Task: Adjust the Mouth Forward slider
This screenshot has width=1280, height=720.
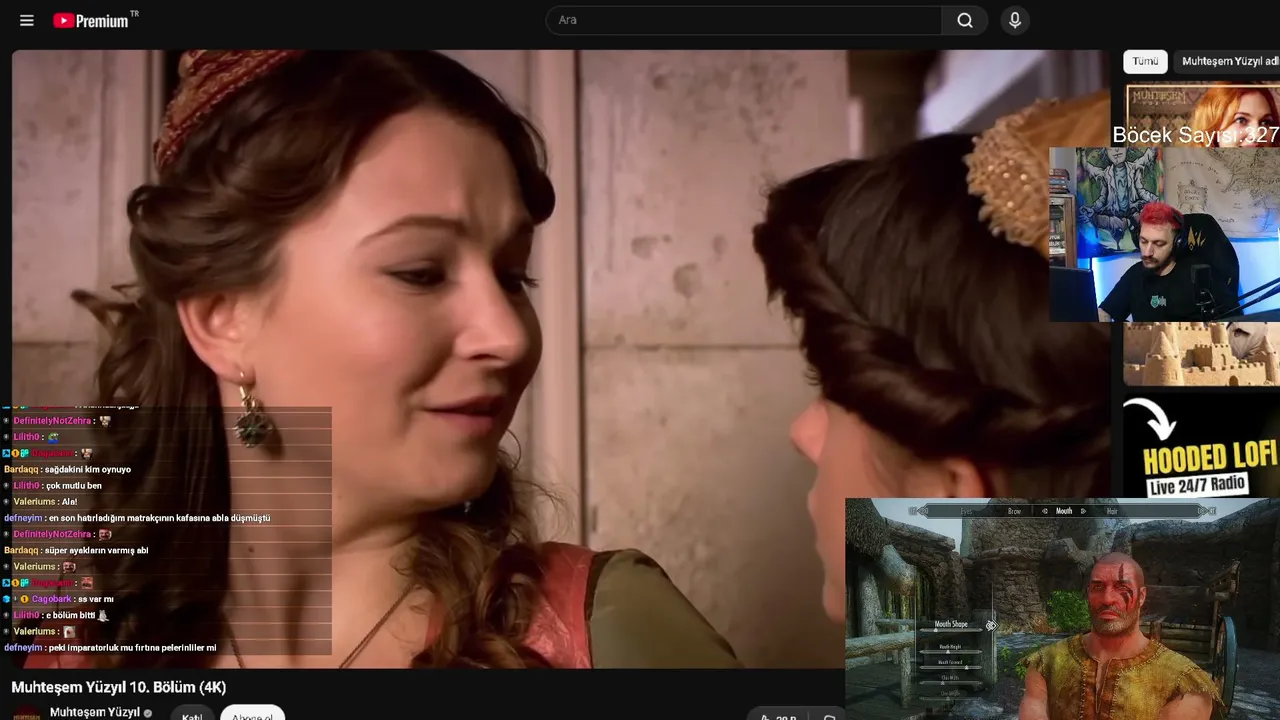Action: [x=950, y=669]
